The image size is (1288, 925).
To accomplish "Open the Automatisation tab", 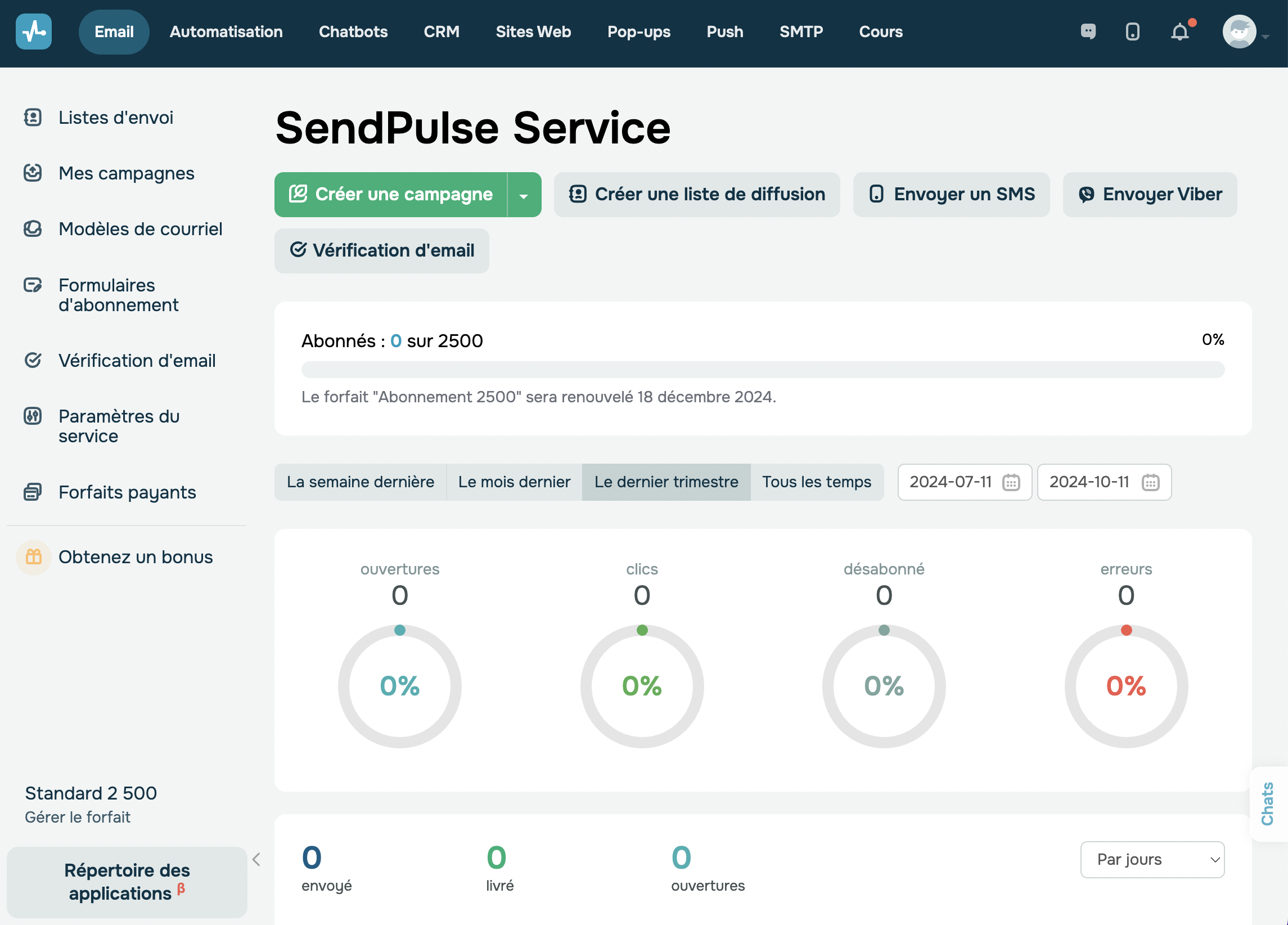I will (x=226, y=32).
